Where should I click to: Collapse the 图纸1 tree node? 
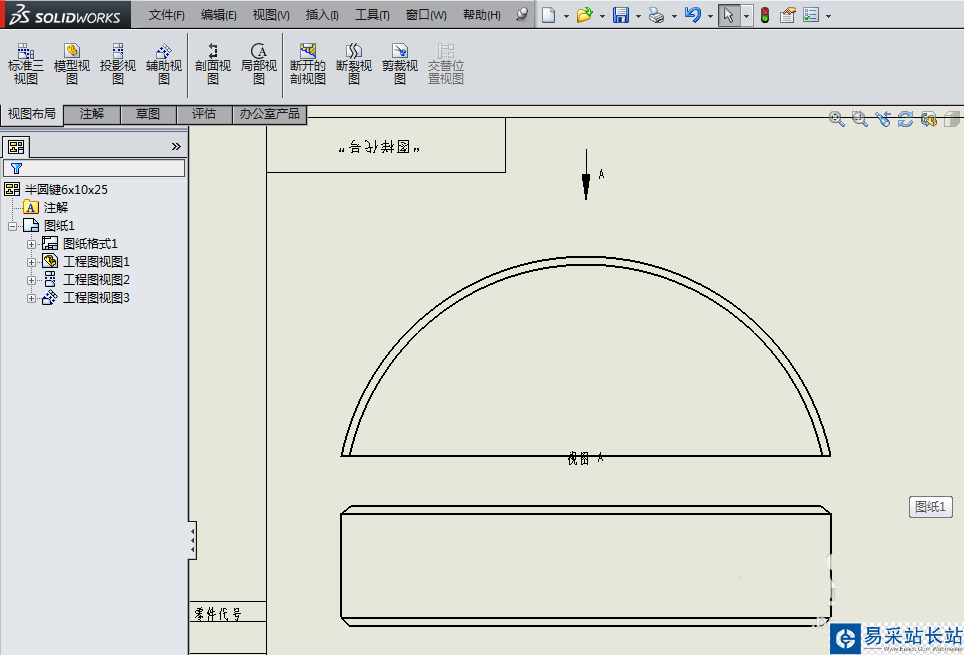point(12,226)
